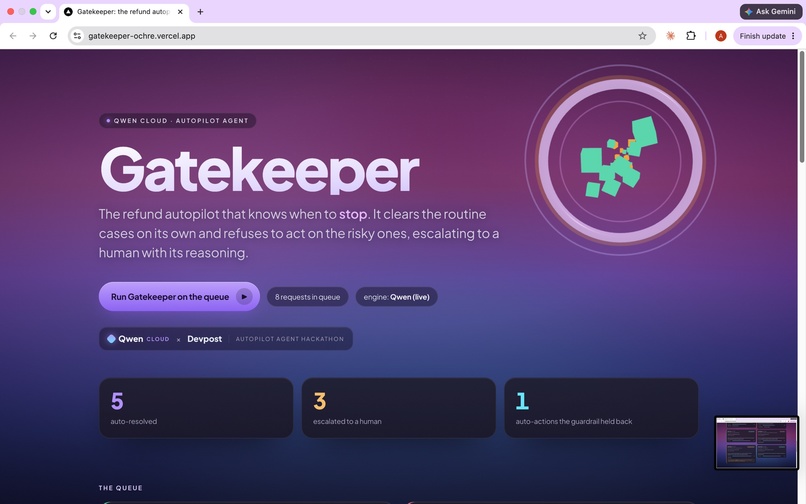The image size is (806, 504).
Task: Bookmark this page with star icon
Action: pyautogui.click(x=643, y=36)
